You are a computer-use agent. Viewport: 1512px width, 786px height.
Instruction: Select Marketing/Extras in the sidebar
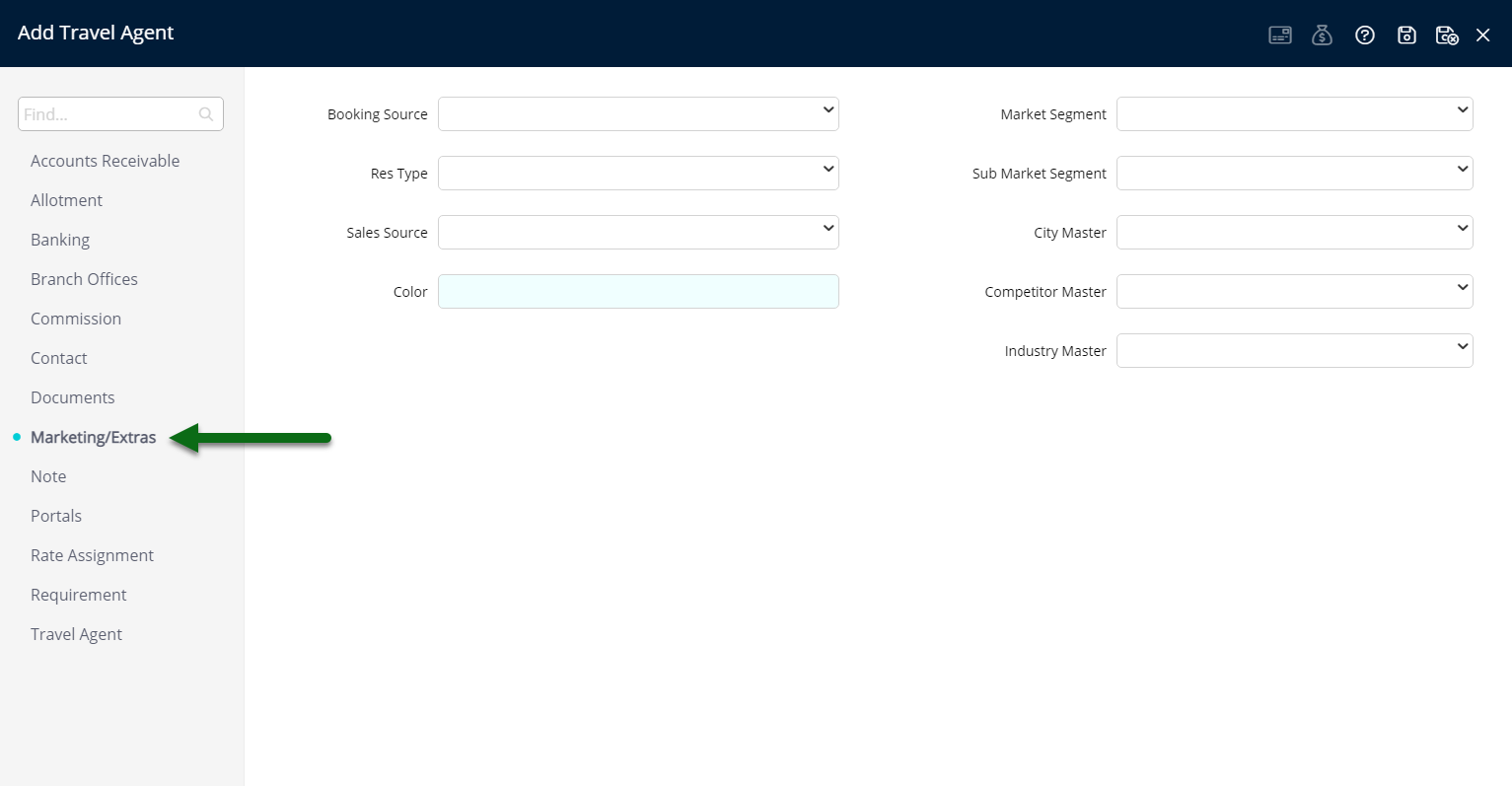tap(94, 437)
